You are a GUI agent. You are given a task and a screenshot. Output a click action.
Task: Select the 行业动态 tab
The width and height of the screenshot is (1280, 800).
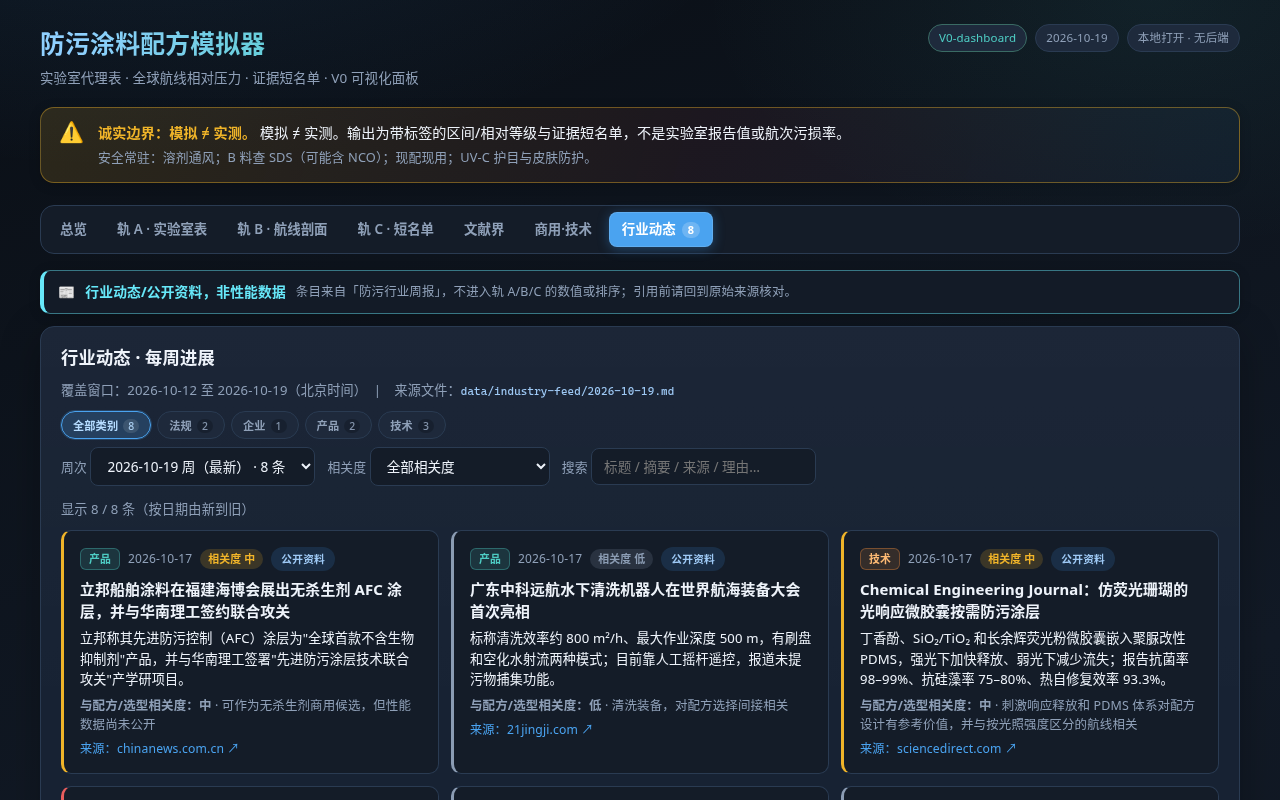661,229
